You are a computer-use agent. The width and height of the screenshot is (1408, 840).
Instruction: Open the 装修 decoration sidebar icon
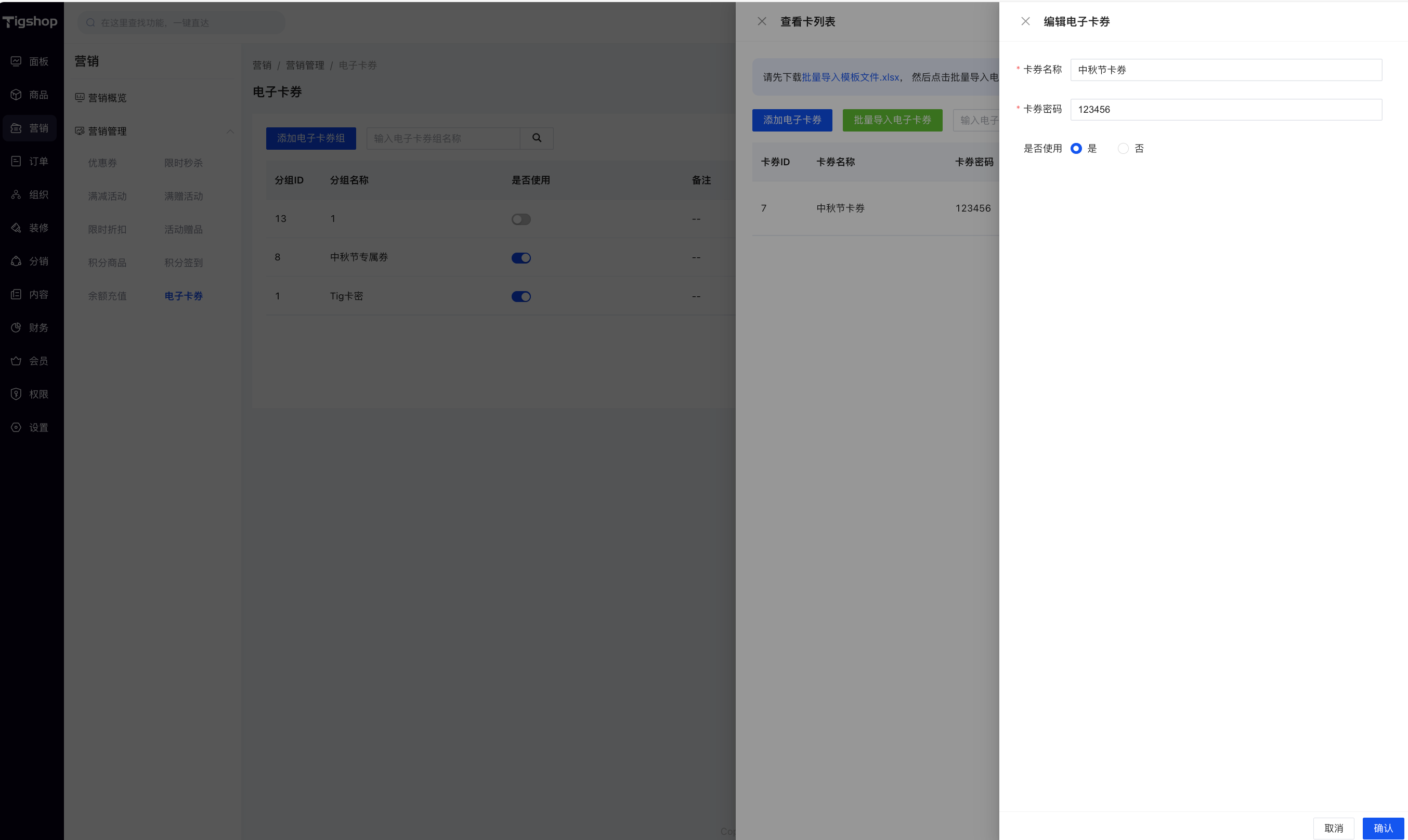point(16,228)
